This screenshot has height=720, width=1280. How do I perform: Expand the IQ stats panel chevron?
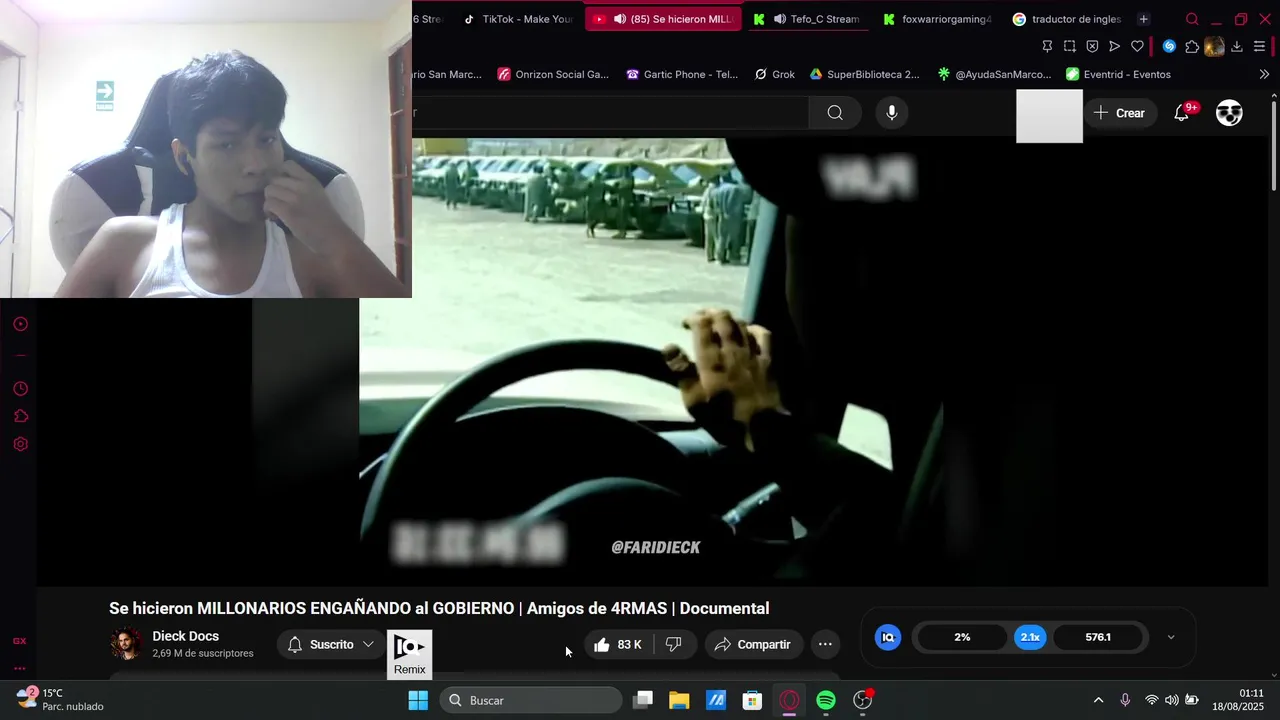point(1171,637)
